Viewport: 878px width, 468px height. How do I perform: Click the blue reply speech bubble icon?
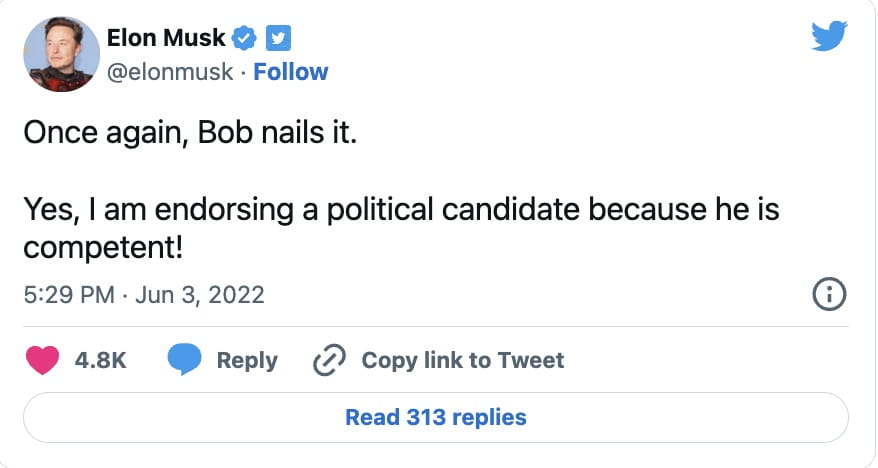185,360
